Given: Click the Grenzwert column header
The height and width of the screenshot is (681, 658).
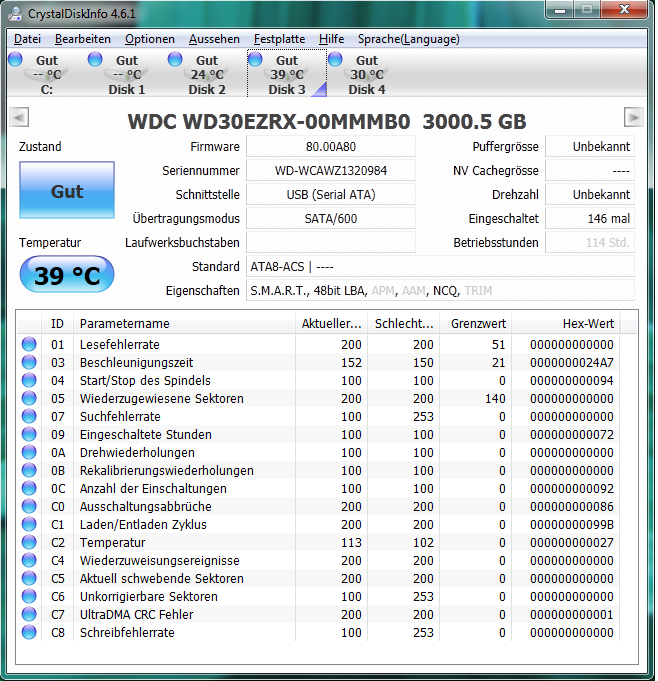Looking at the screenshot, I should point(476,324).
